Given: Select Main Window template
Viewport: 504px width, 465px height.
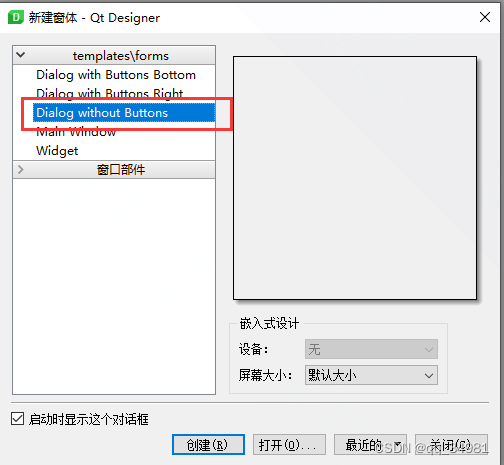Looking at the screenshot, I should pos(76,132).
